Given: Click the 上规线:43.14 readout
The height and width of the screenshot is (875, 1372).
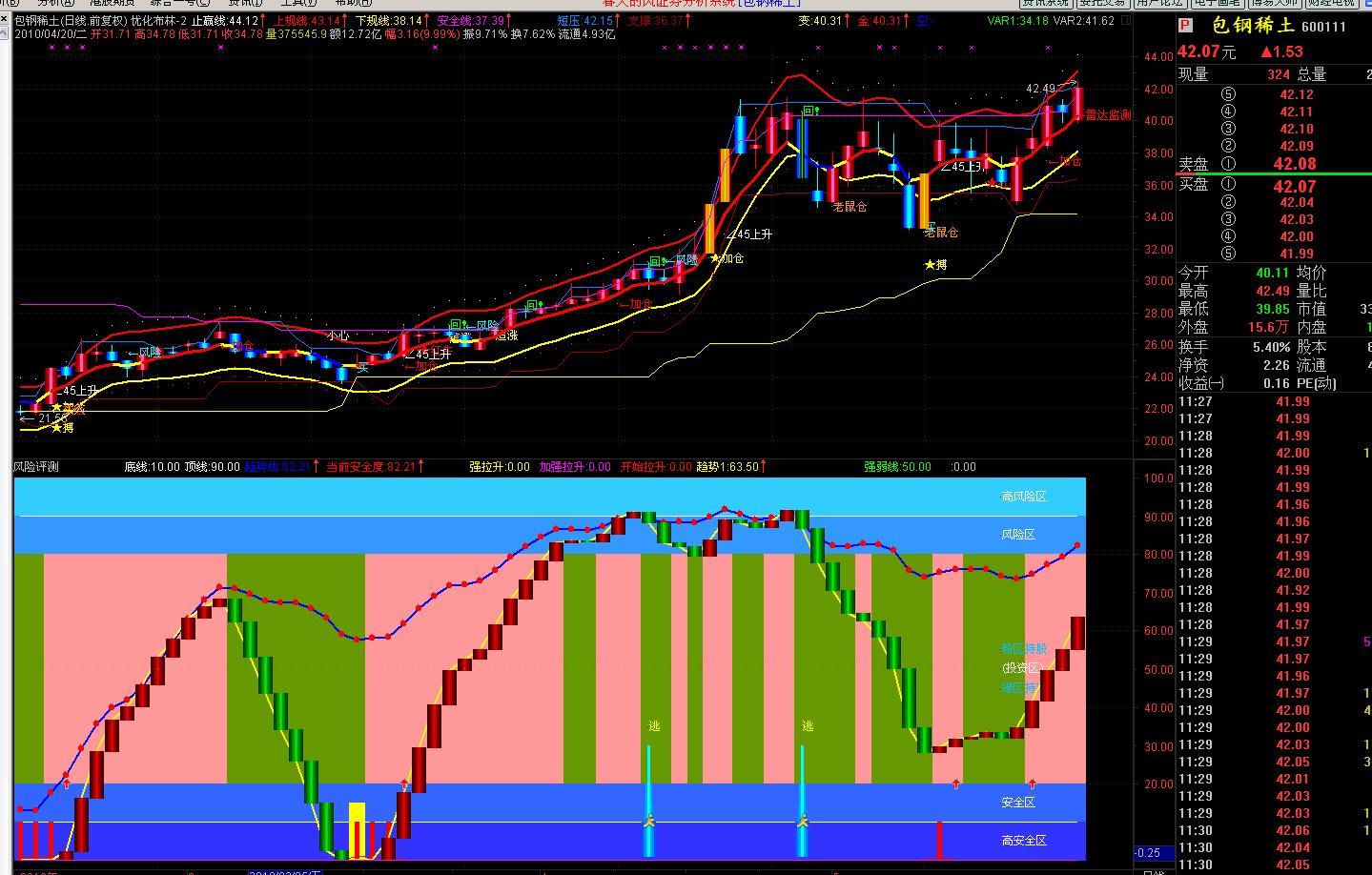Looking at the screenshot, I should point(307,21).
